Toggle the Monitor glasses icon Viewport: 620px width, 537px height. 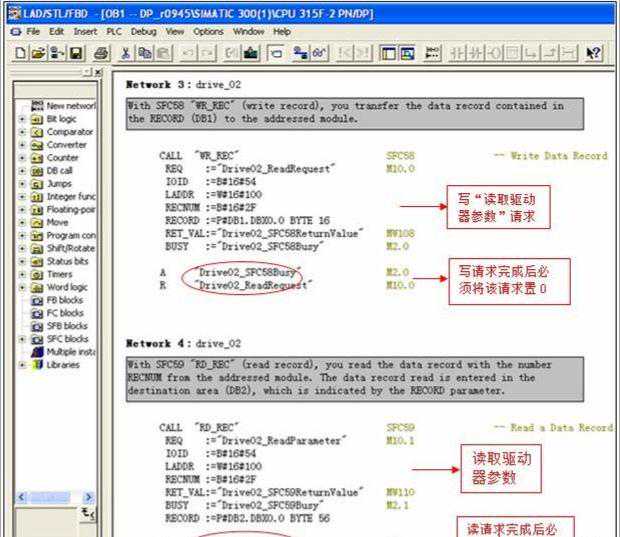[x=319, y=53]
